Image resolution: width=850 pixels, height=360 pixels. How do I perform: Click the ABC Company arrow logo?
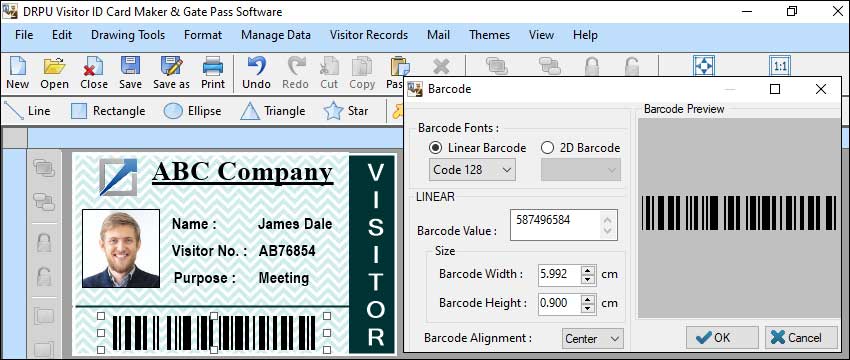pyautogui.click(x=118, y=176)
